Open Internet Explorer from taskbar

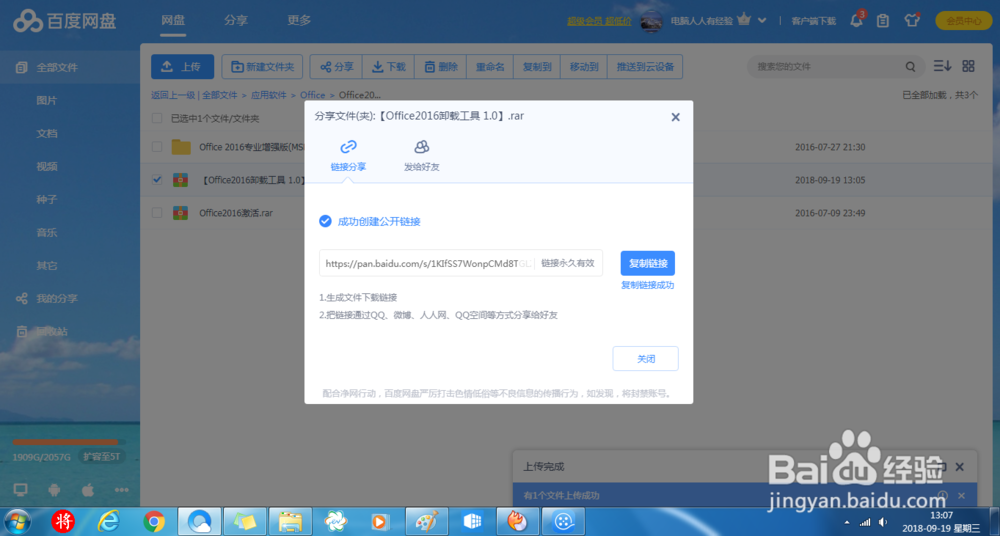[108, 521]
